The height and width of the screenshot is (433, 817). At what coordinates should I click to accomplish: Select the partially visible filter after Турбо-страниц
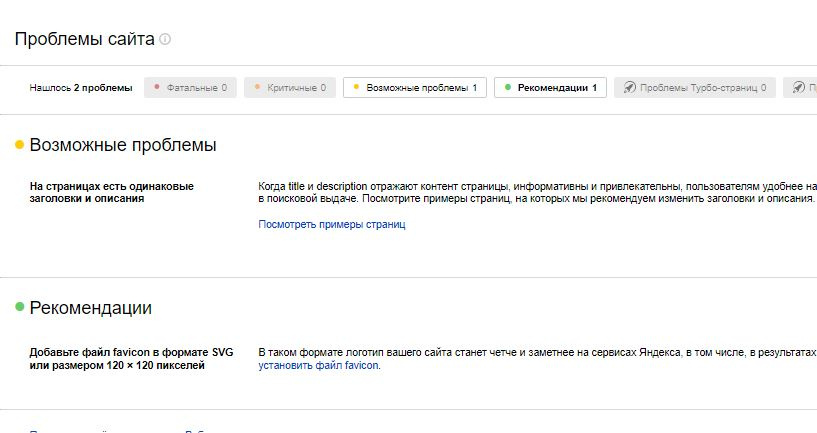[x=801, y=88]
